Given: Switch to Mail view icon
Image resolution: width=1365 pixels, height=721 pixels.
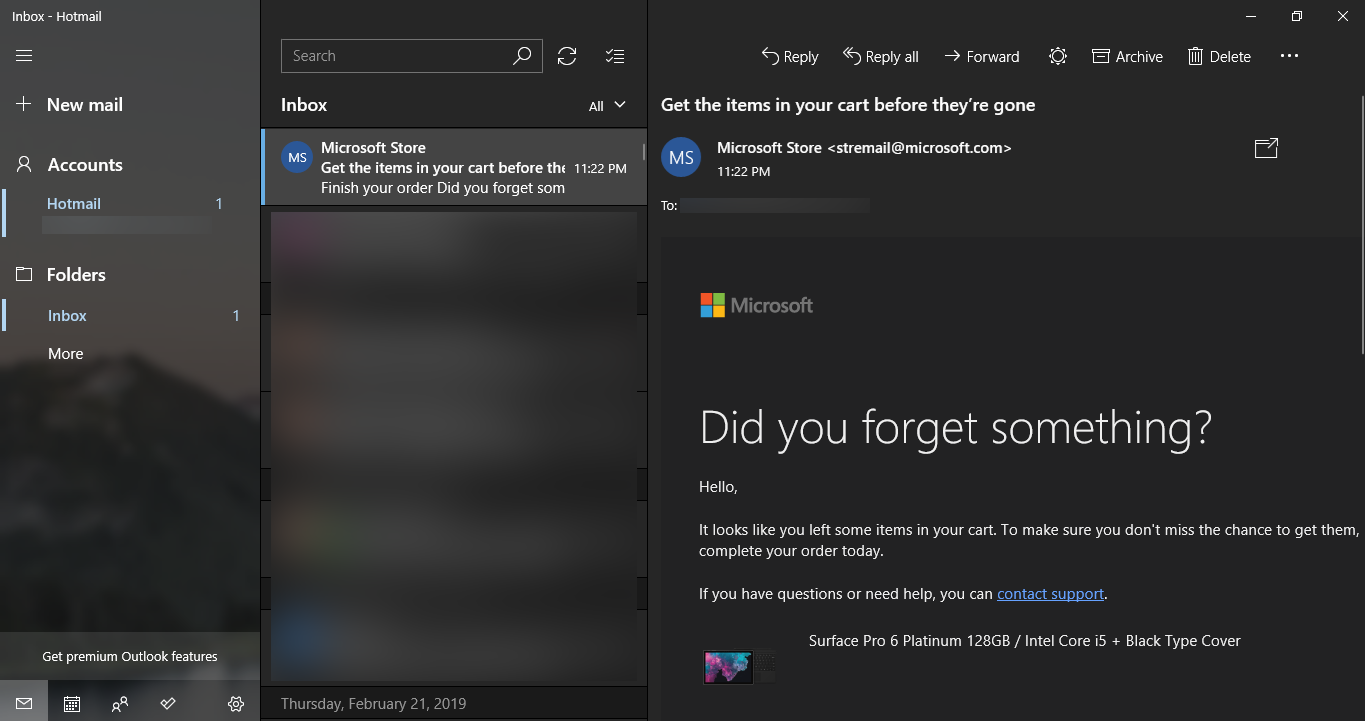Looking at the screenshot, I should click(x=24, y=704).
